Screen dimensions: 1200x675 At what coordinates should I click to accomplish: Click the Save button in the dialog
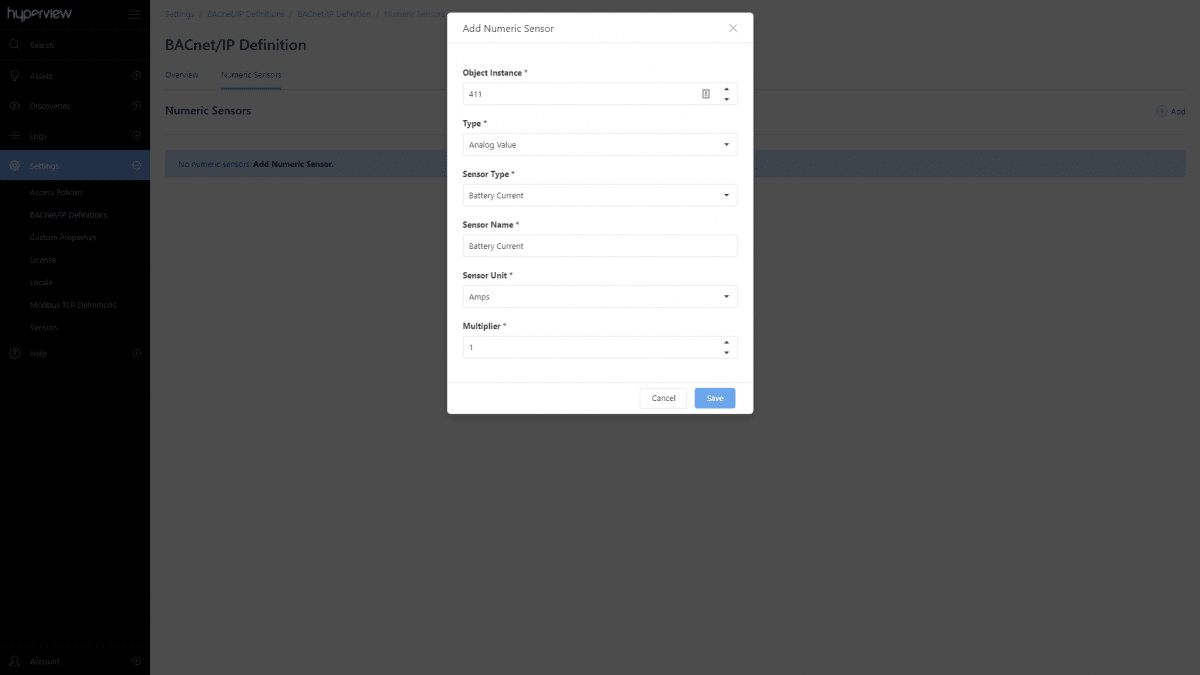click(714, 398)
